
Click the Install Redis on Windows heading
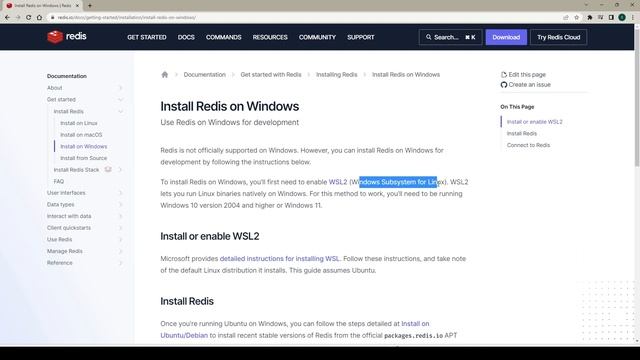(229, 106)
